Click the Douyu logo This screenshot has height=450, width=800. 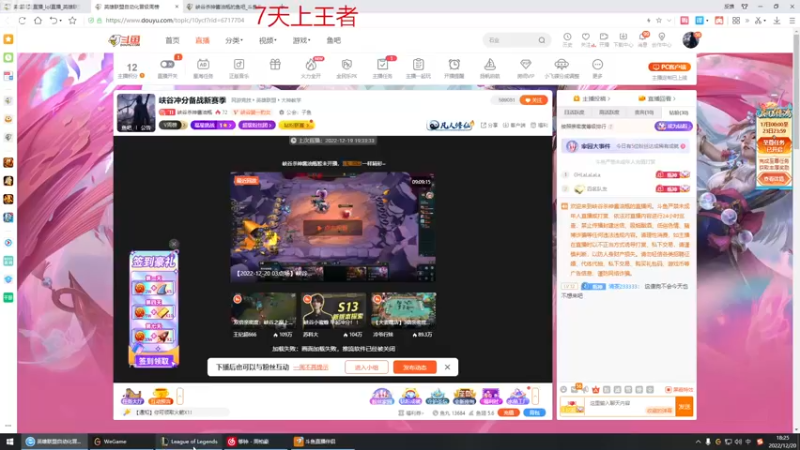[x=124, y=40]
